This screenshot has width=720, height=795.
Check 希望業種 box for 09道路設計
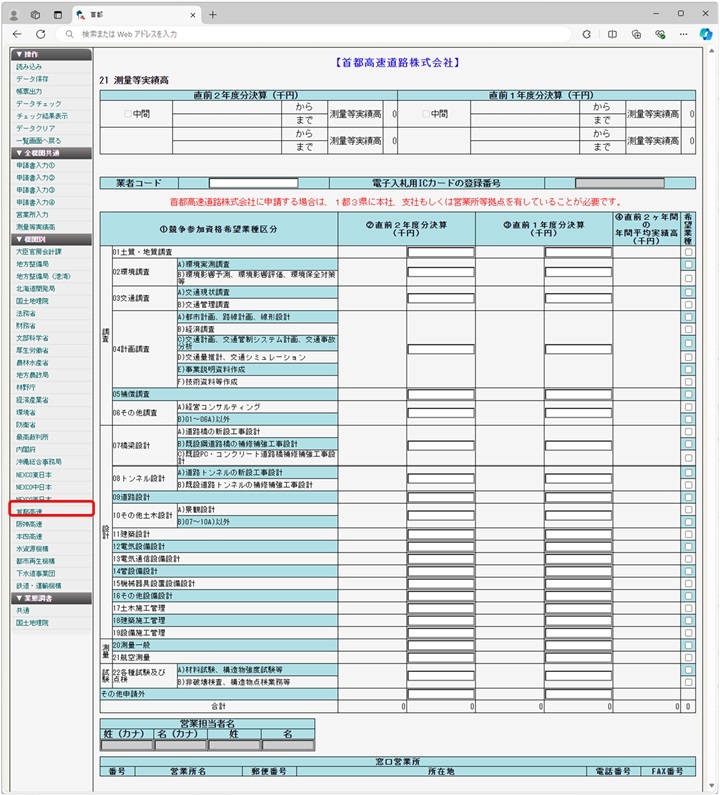click(x=688, y=497)
